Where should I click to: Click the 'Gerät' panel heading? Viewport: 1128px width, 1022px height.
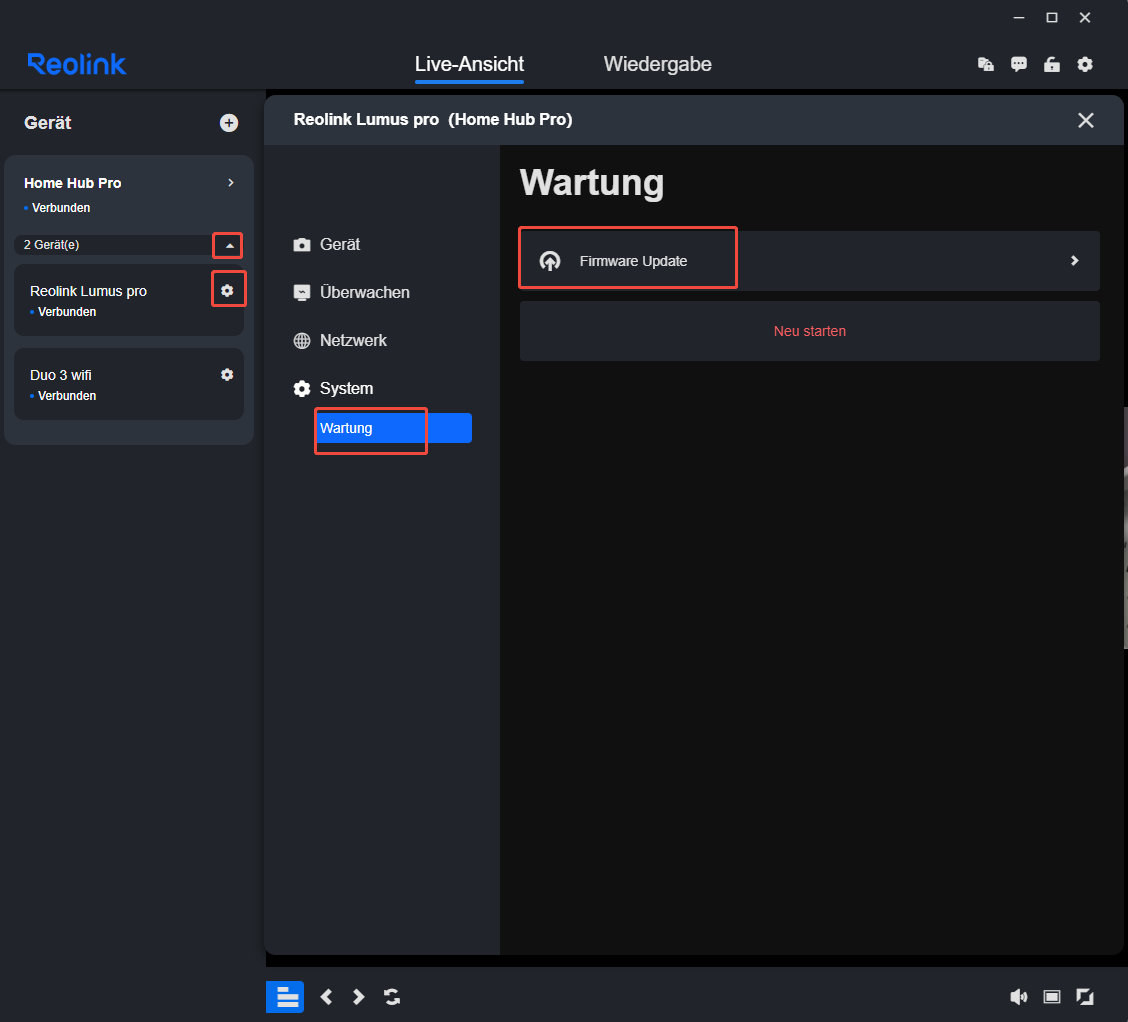pos(47,123)
